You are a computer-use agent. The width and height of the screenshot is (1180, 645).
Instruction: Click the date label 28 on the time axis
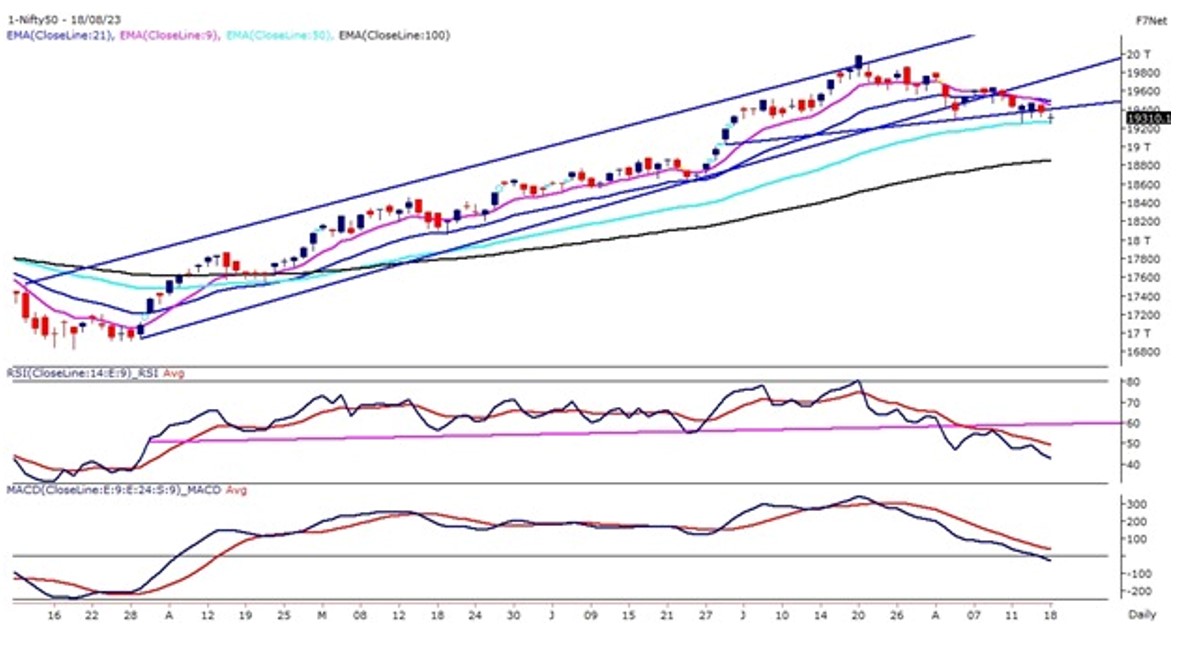pyautogui.click(x=130, y=615)
